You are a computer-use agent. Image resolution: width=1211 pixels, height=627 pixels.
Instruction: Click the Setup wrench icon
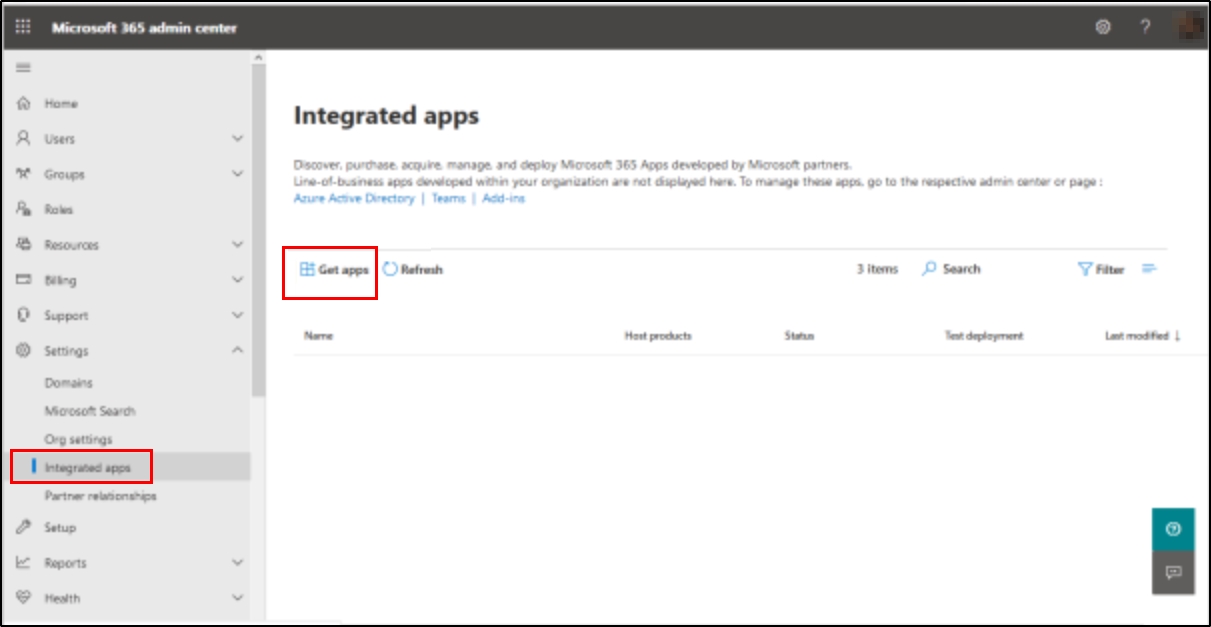pyautogui.click(x=23, y=527)
